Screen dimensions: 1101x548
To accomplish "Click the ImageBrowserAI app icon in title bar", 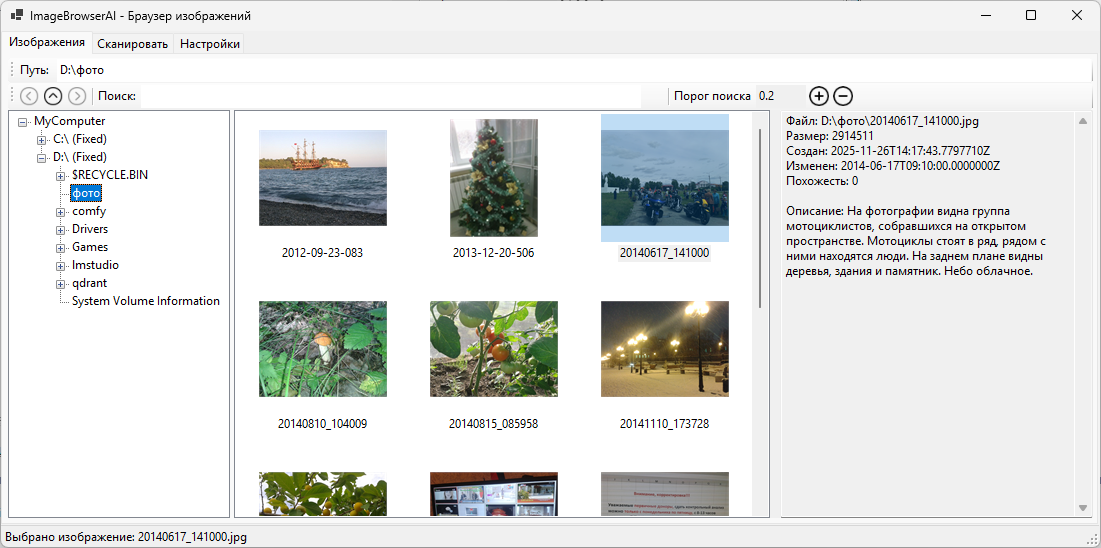I will pyautogui.click(x=16, y=16).
